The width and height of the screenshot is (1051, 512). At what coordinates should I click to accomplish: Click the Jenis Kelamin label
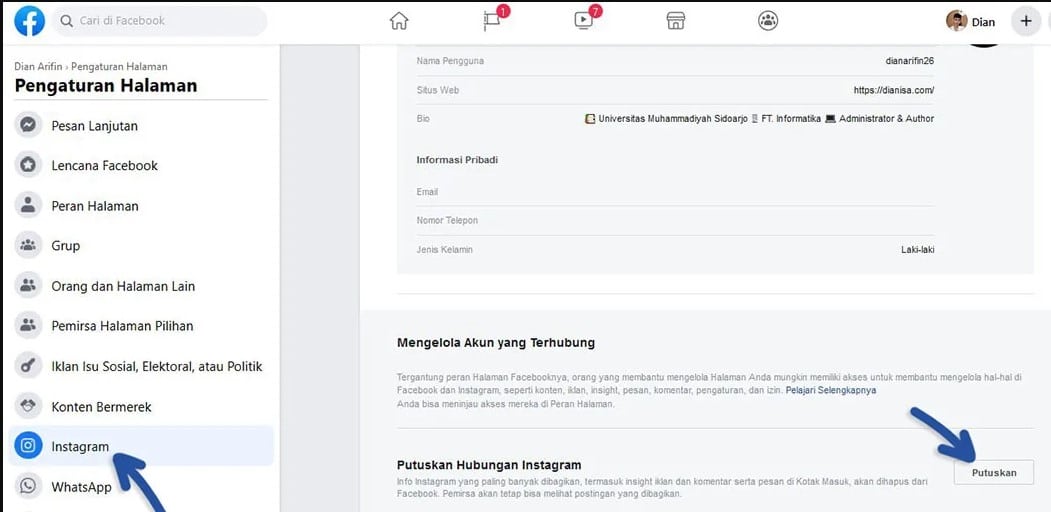coord(444,249)
